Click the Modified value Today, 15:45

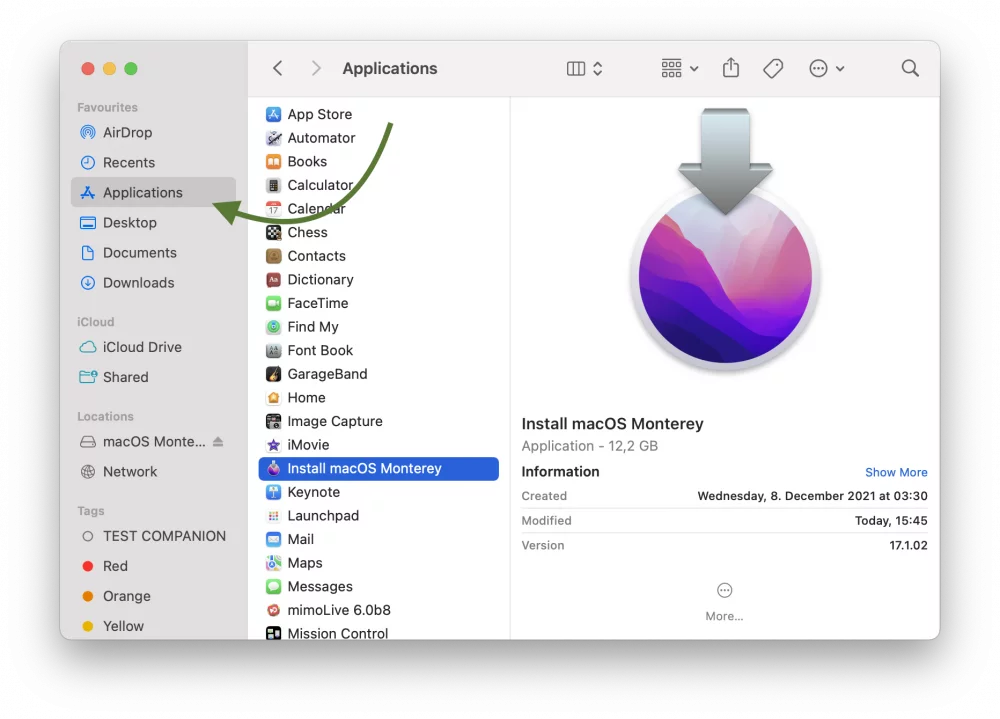891,521
